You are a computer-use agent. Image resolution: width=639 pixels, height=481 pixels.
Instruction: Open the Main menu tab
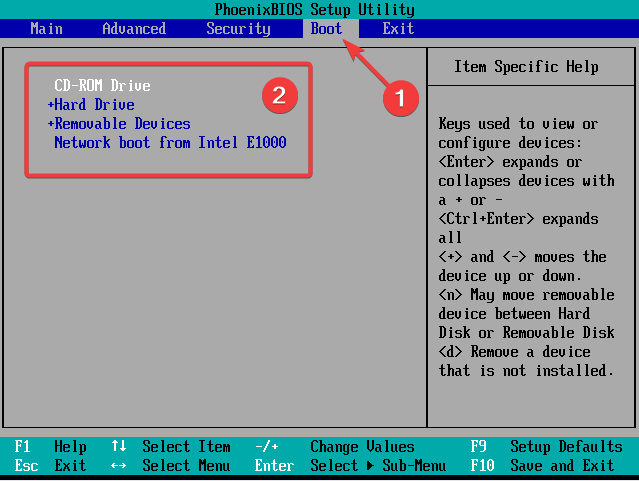point(46,29)
